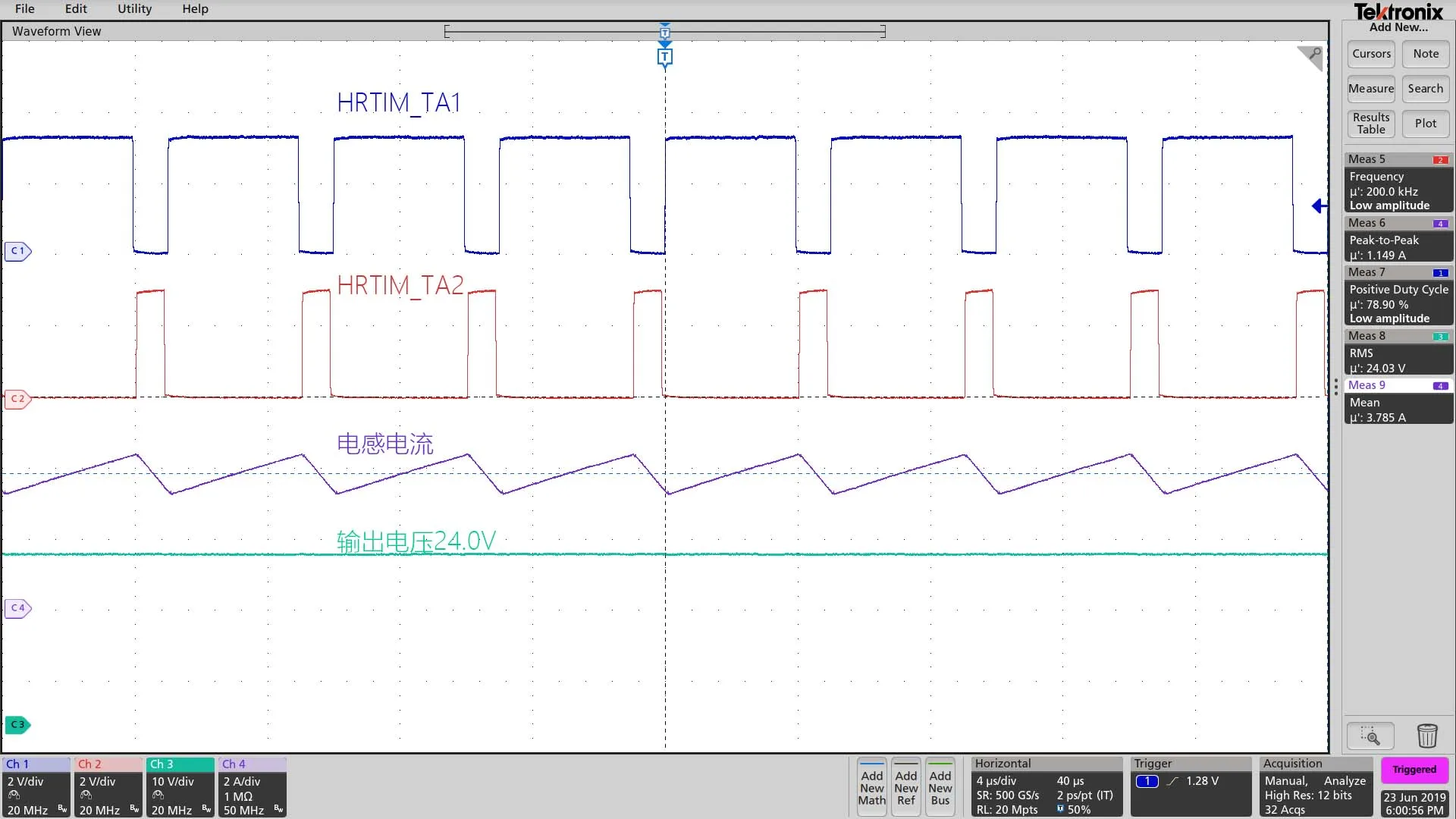Click the Waveform View title
The height and width of the screenshot is (819, 1456).
56,31
